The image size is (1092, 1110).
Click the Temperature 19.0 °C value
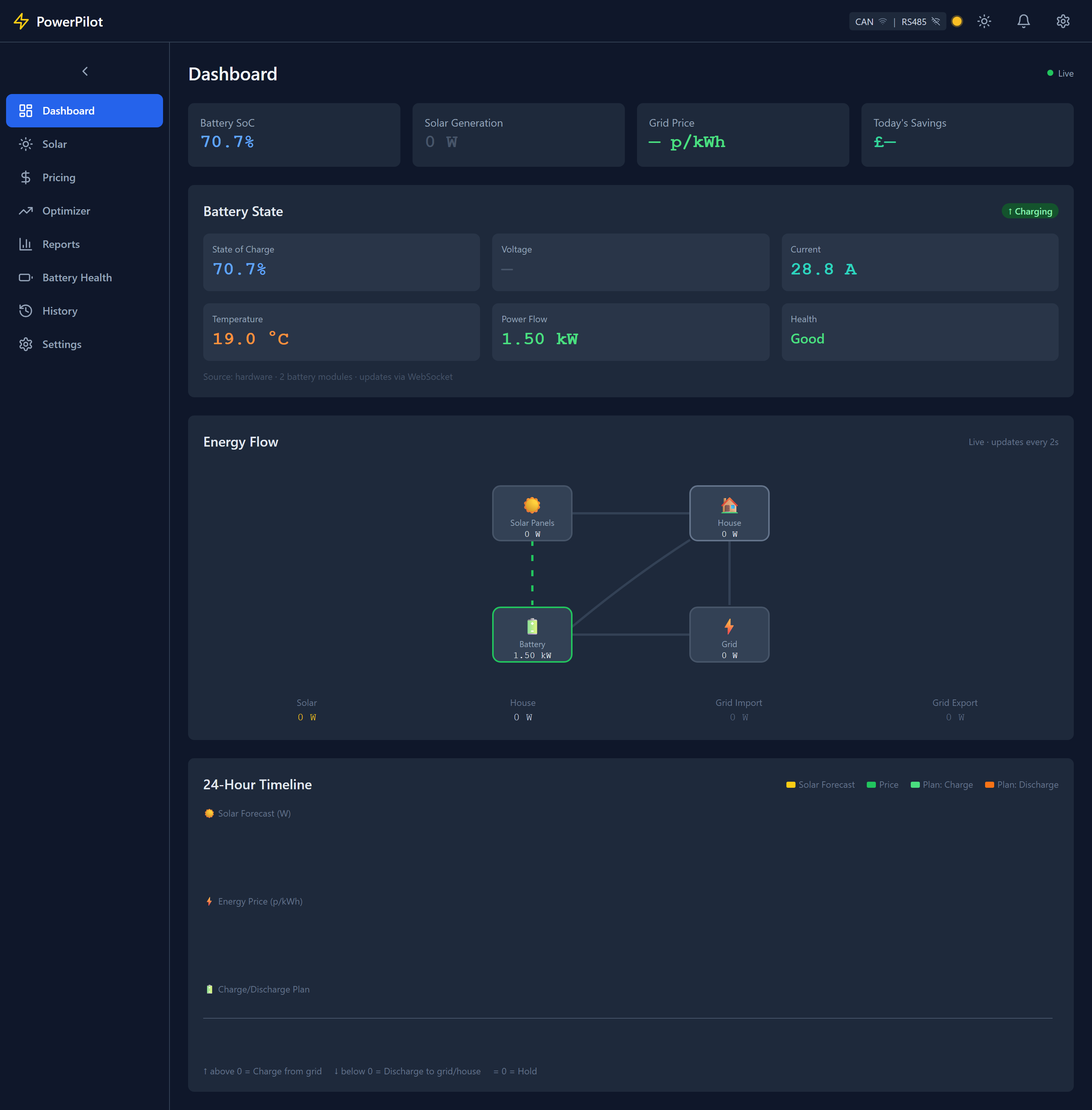pos(251,339)
